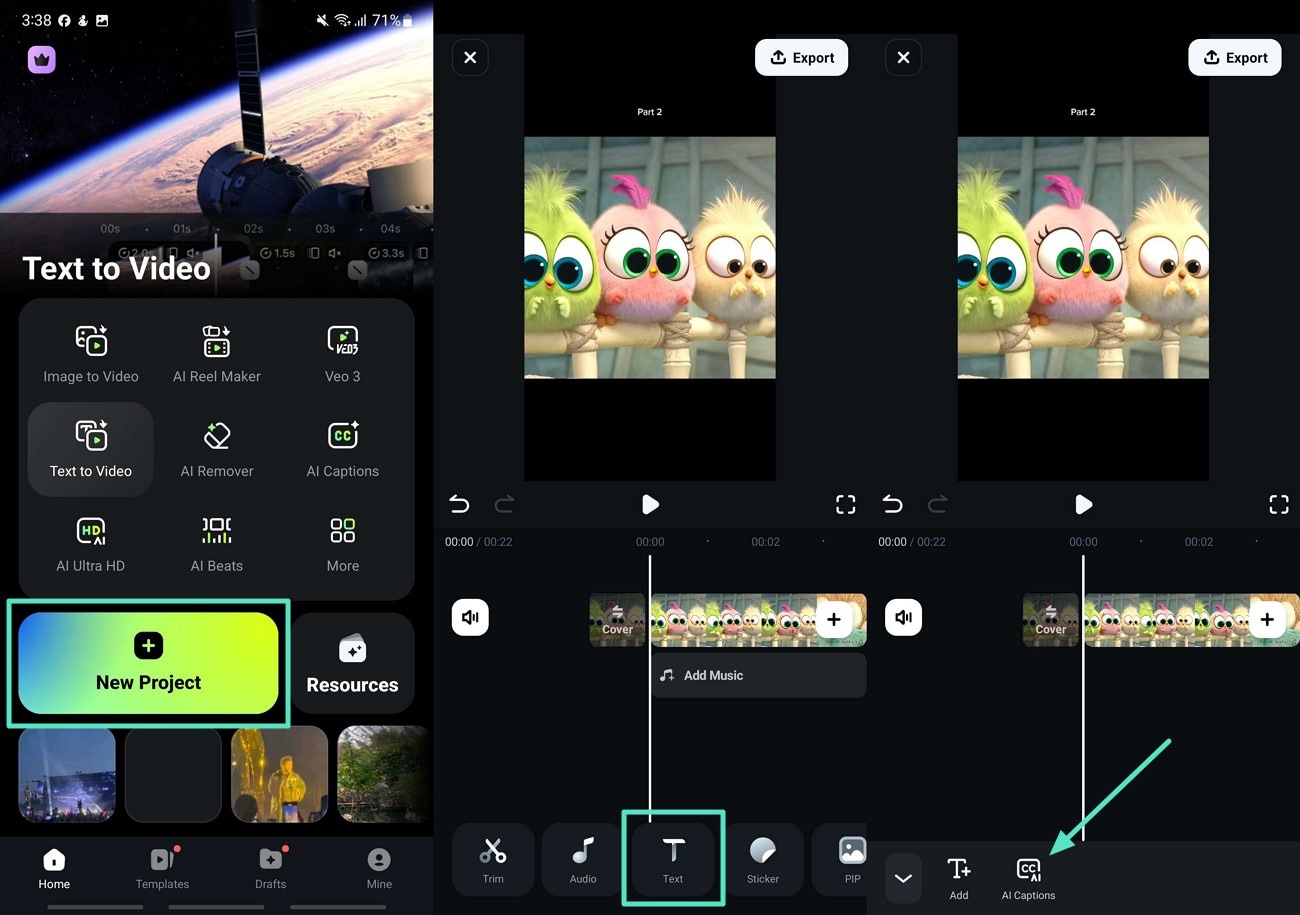Open AI Captions on home screen grid
The image size is (1300, 915).
coord(343,449)
